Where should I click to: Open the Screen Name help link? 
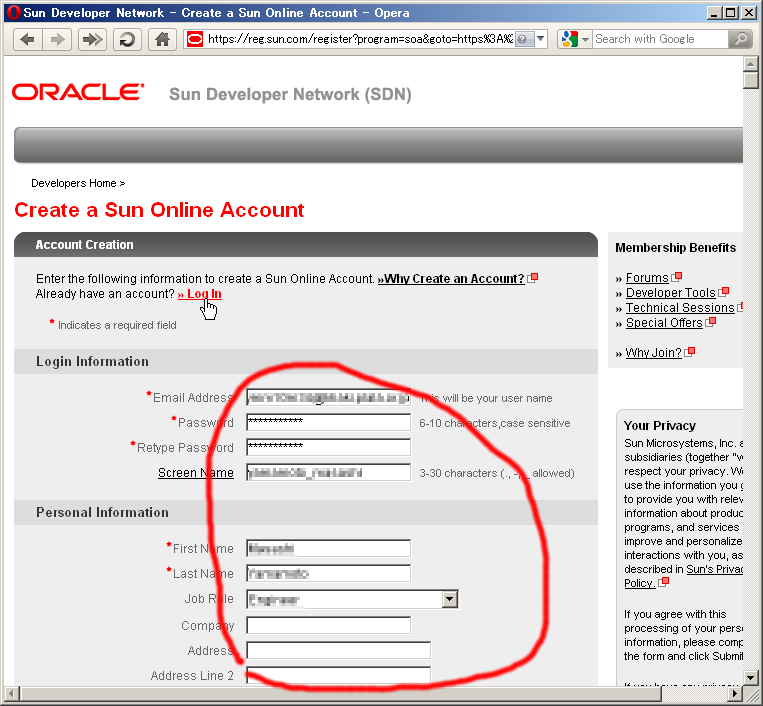coord(196,473)
